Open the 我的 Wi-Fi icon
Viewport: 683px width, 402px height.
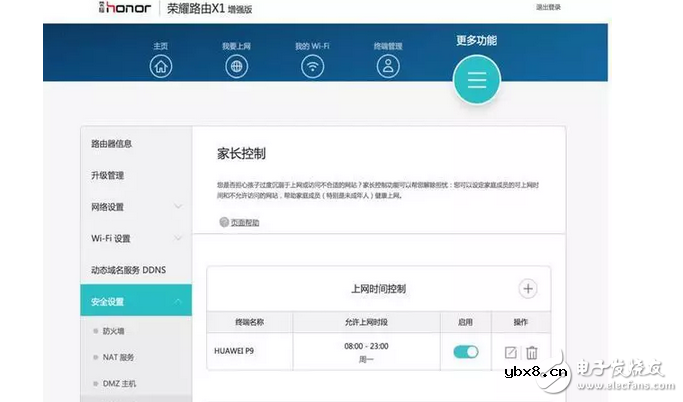point(312,67)
